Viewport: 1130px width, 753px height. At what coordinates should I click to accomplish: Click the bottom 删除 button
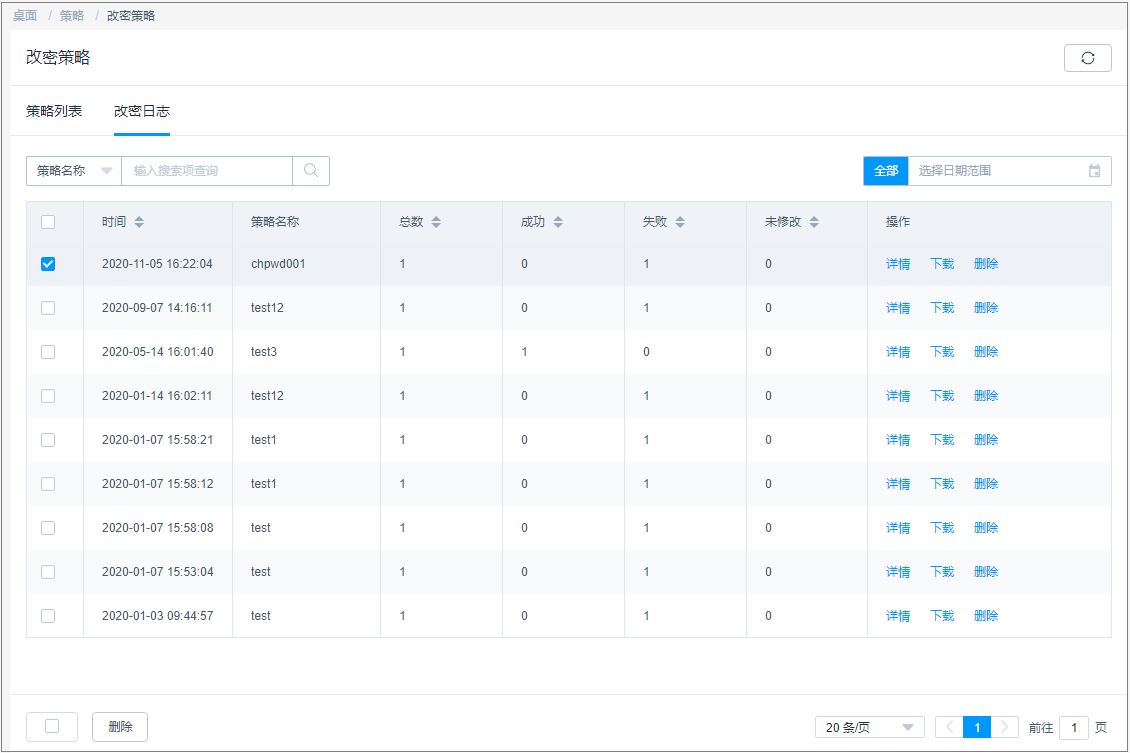pyautogui.click(x=120, y=727)
